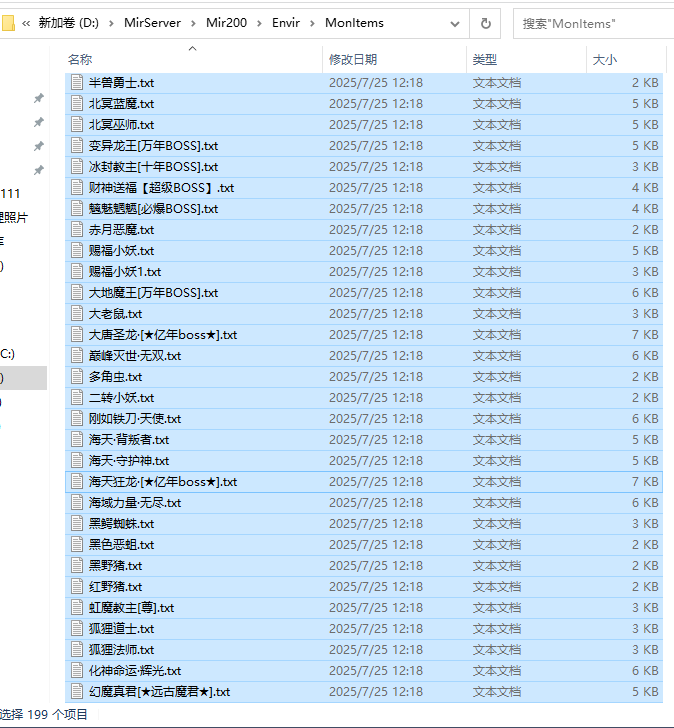Click the file icon of 海天·守护神.txt

tap(77, 461)
